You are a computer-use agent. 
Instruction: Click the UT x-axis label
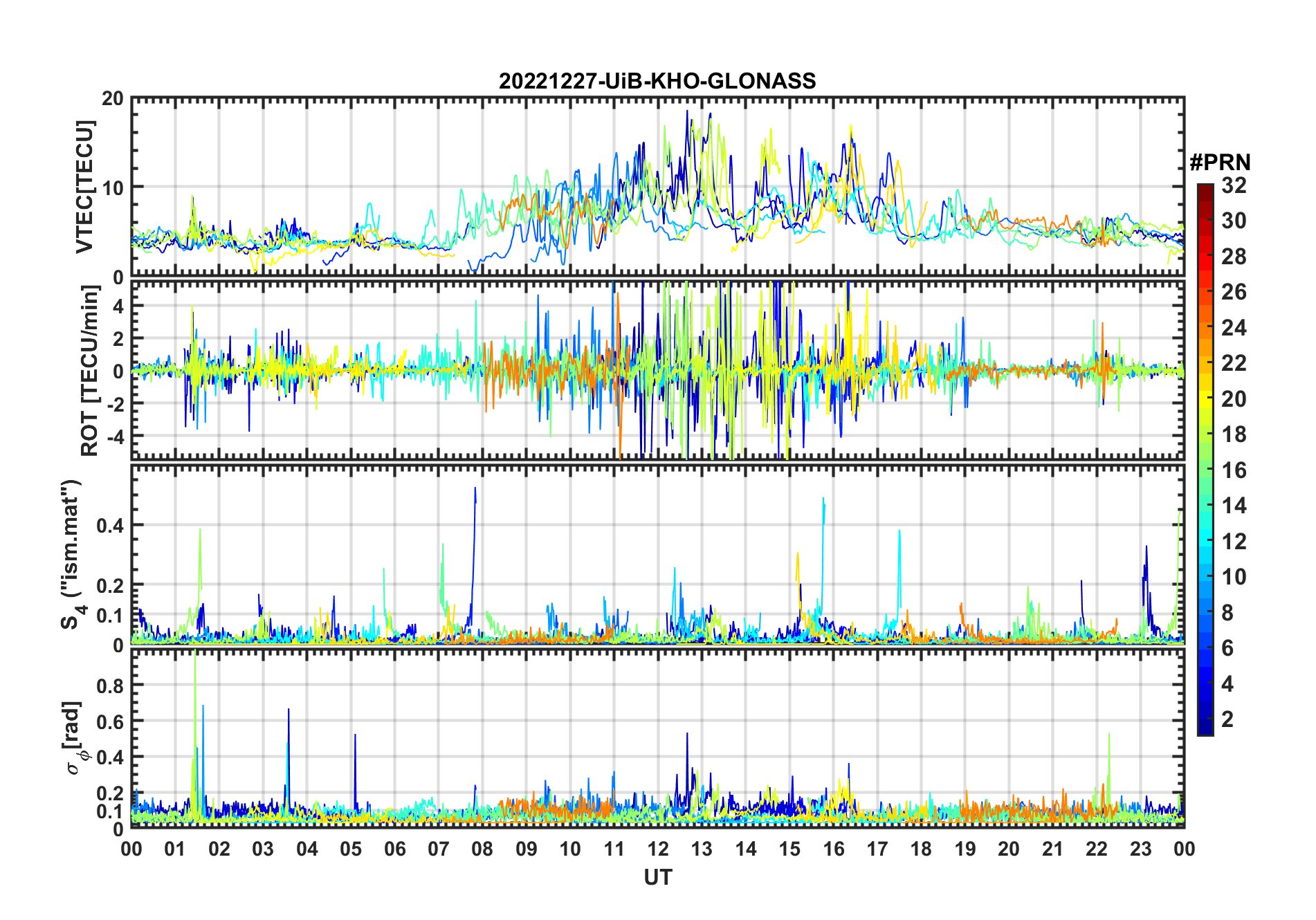click(658, 877)
